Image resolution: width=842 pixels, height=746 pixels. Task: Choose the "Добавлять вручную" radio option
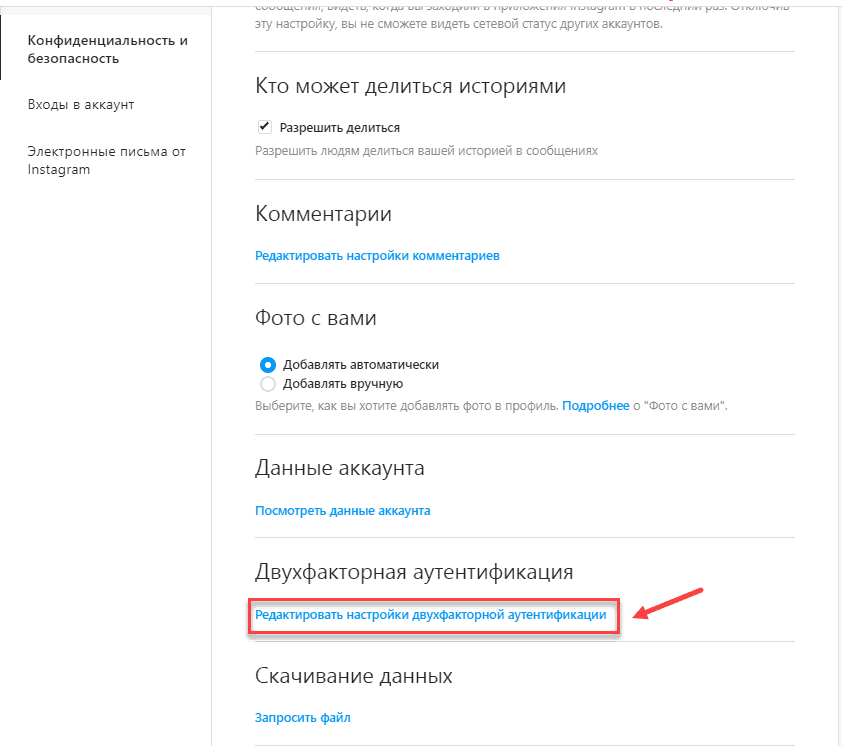coord(267,383)
